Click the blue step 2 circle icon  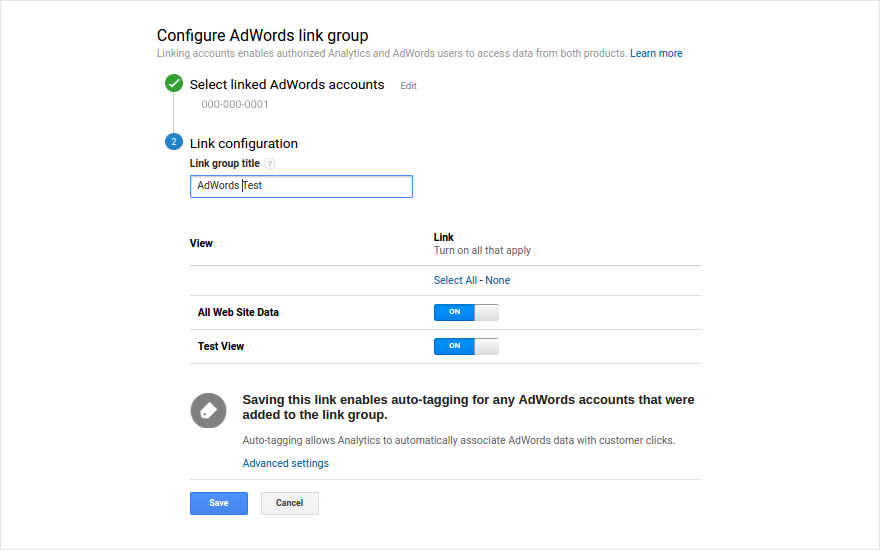click(174, 142)
